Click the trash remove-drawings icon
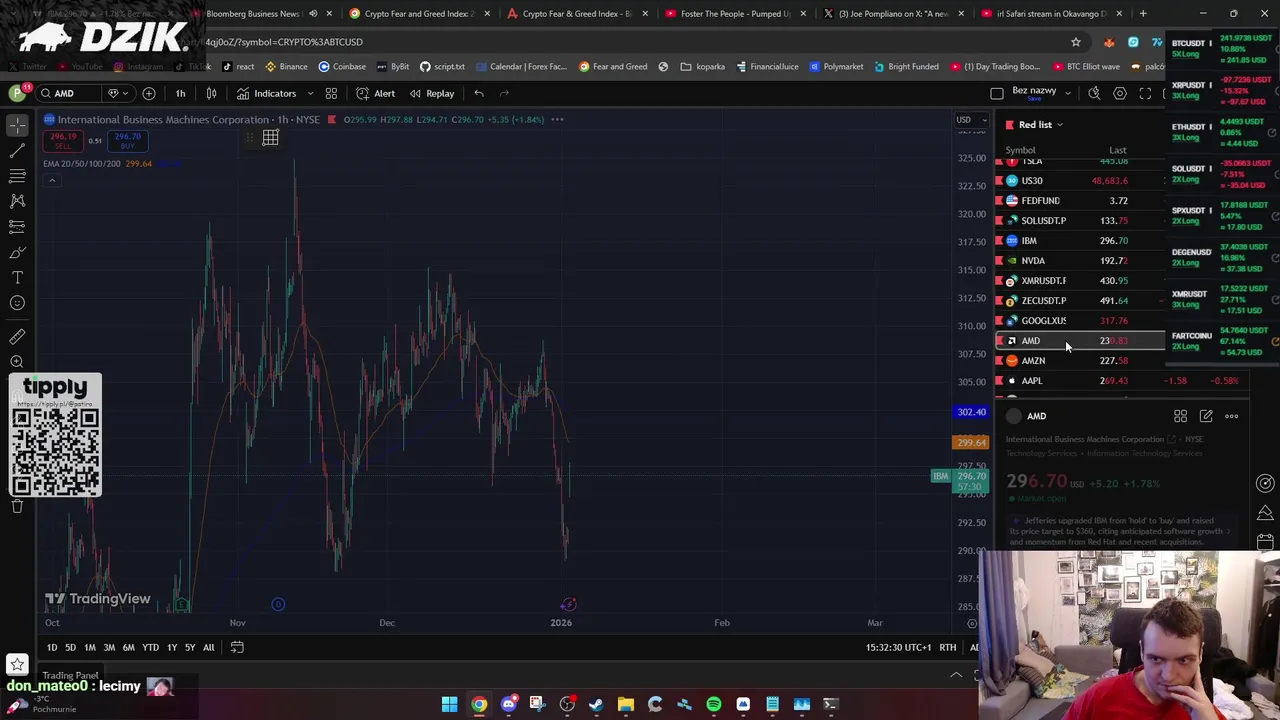This screenshot has height=720, width=1280. [17, 506]
